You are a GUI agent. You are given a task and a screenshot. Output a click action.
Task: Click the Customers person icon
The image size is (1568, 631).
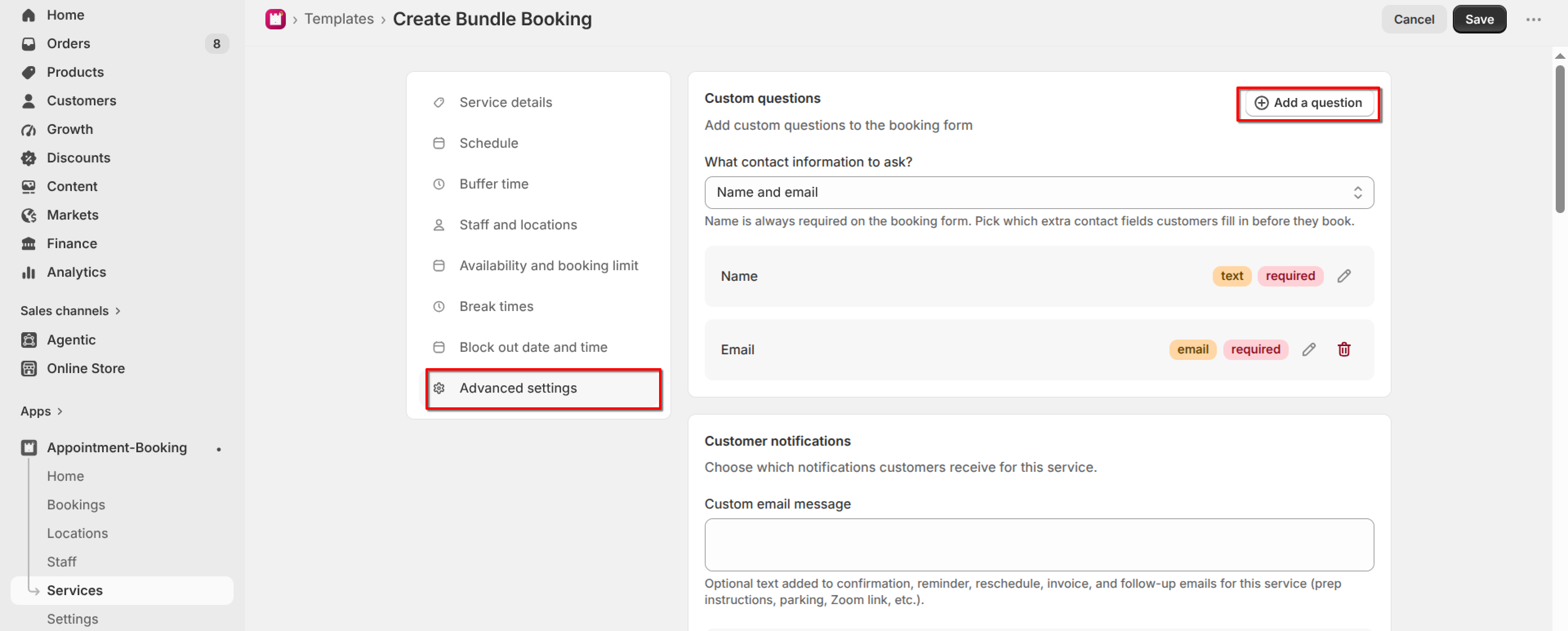(29, 101)
